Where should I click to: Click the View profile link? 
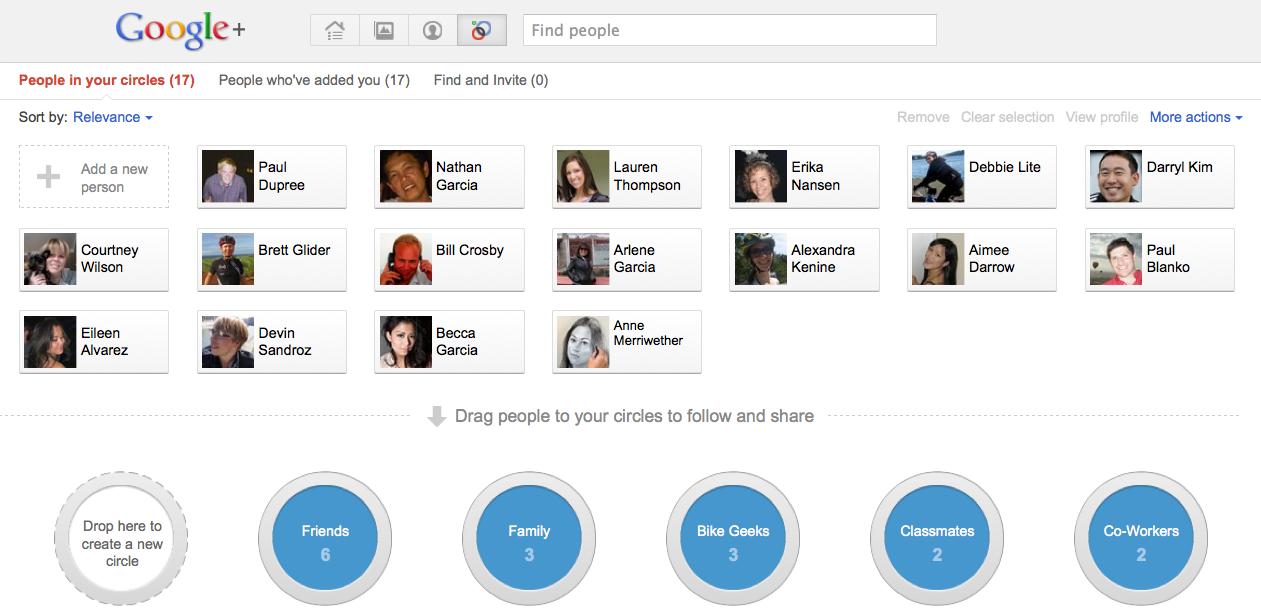coord(1102,117)
